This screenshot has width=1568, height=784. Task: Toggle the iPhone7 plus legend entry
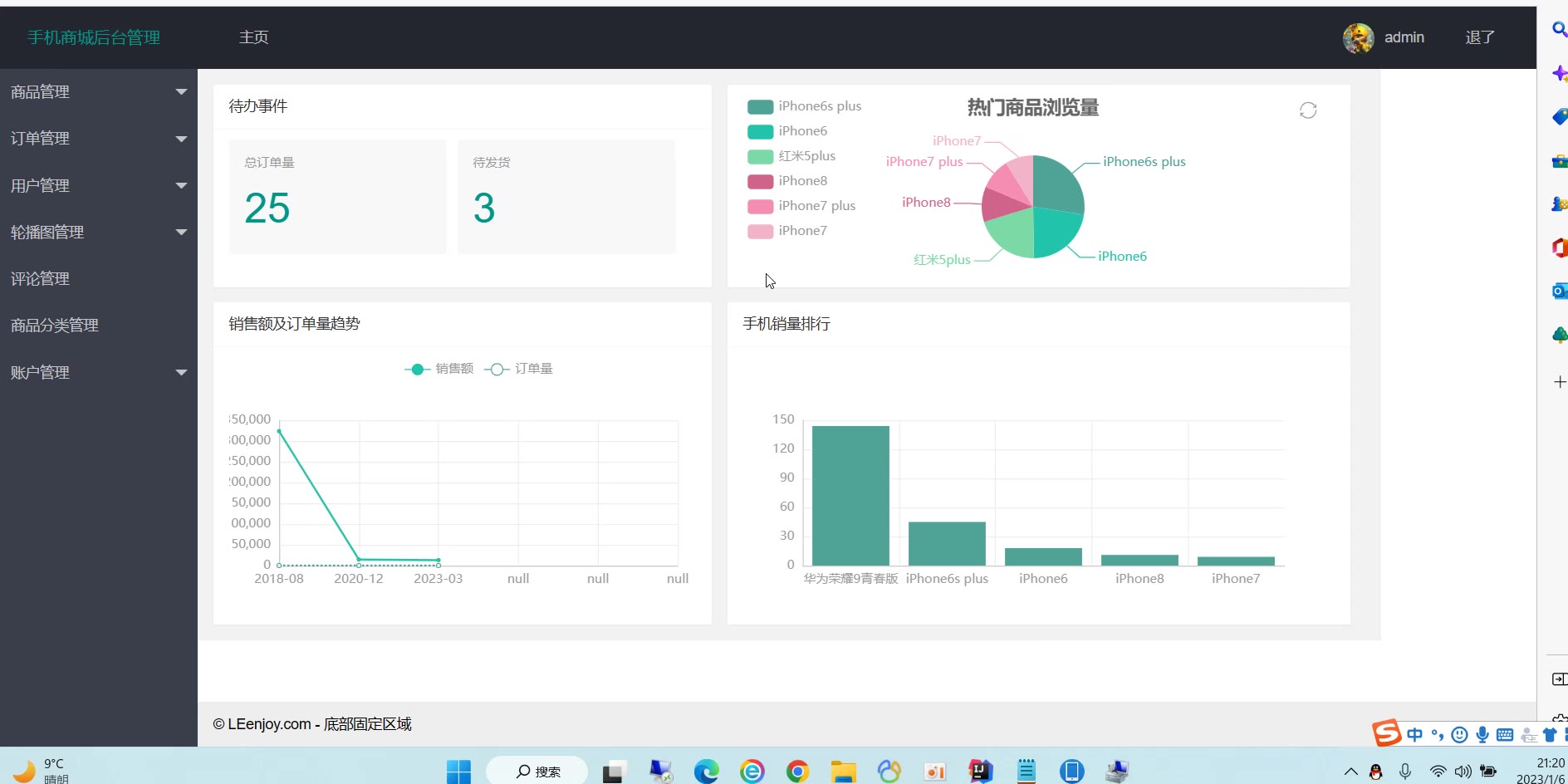coord(801,206)
